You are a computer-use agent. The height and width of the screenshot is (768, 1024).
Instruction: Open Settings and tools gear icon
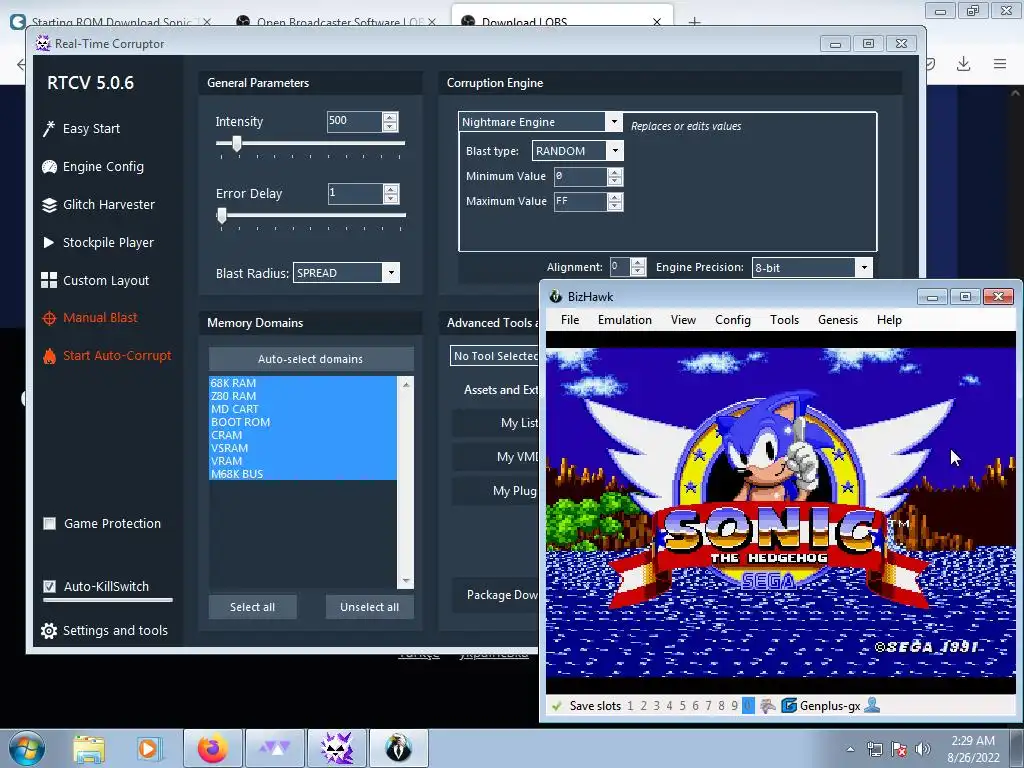point(49,630)
